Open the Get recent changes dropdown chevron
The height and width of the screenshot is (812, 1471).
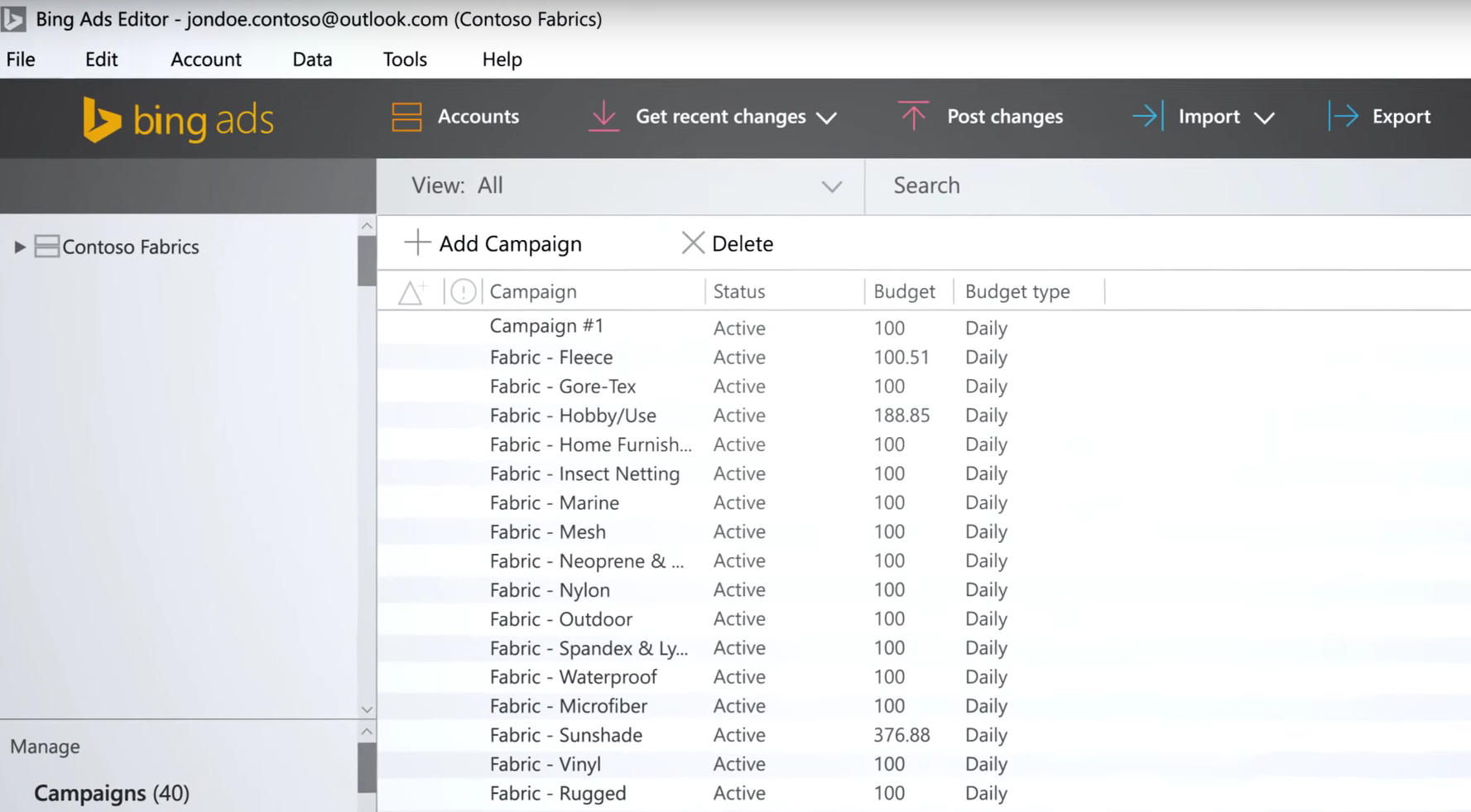826,118
